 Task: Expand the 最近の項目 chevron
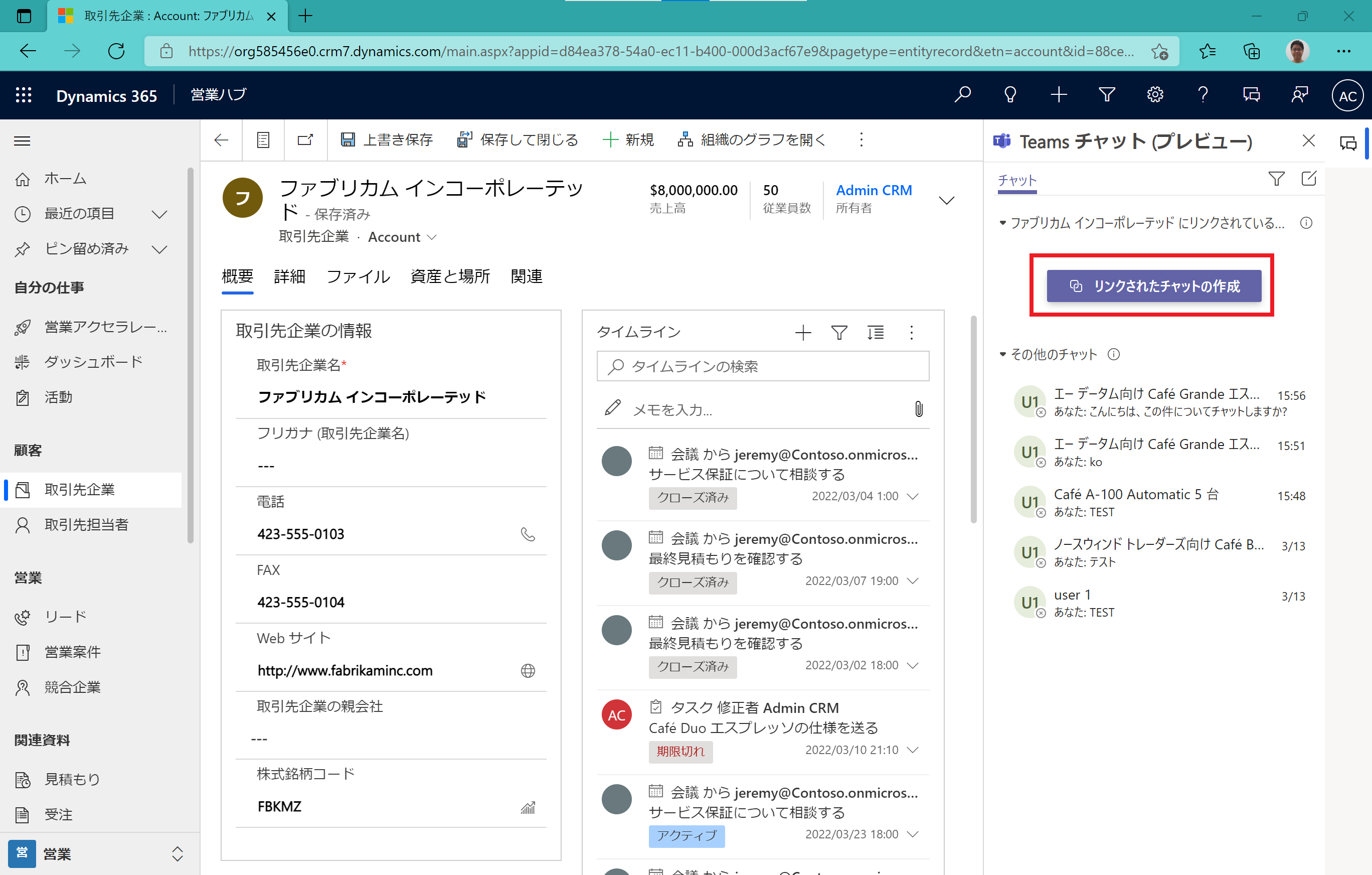pyautogui.click(x=159, y=214)
